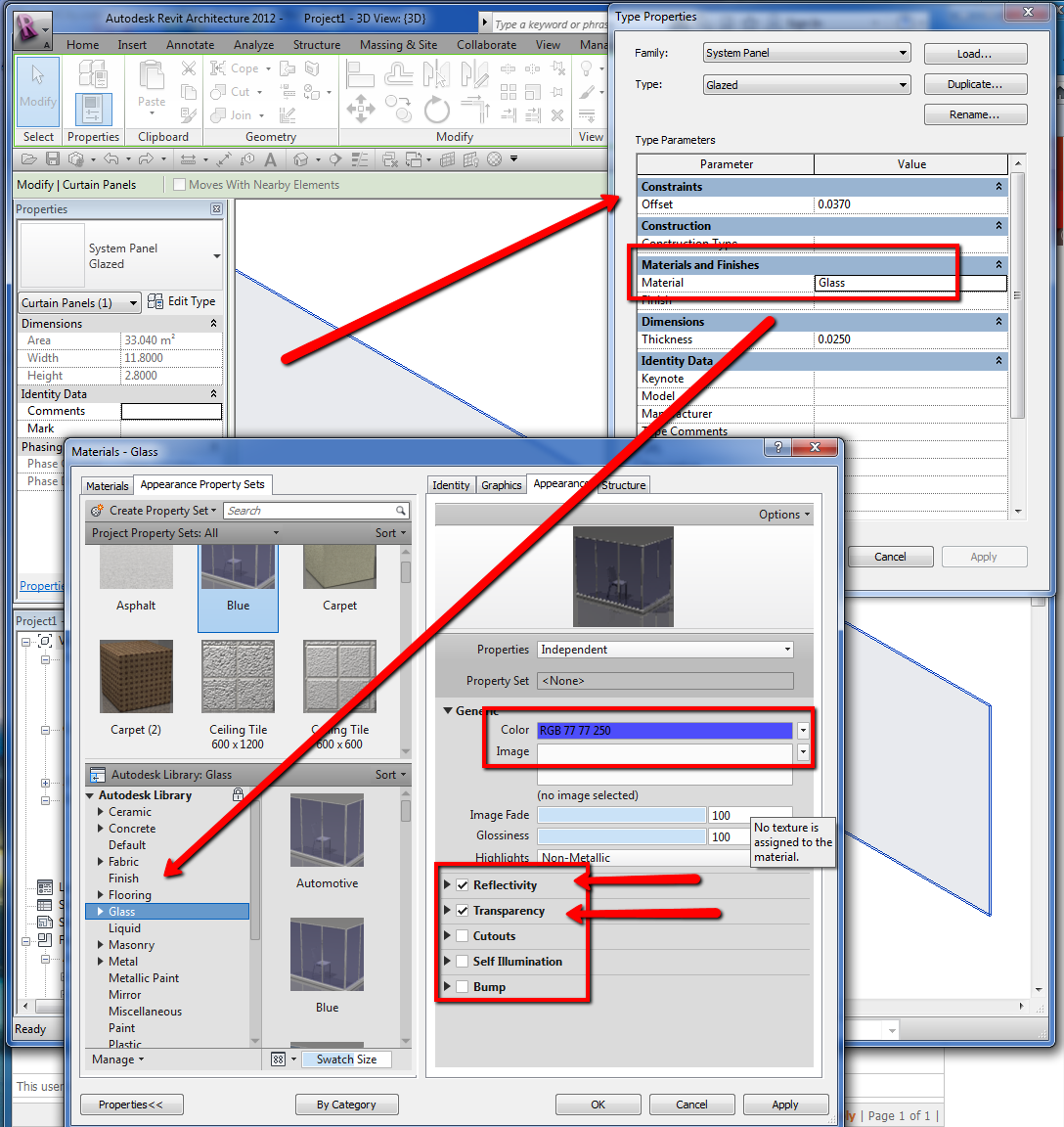This screenshot has height=1127, width=1064.
Task: Open the Color dropdown arrow next to RGB value
Action: (x=803, y=730)
